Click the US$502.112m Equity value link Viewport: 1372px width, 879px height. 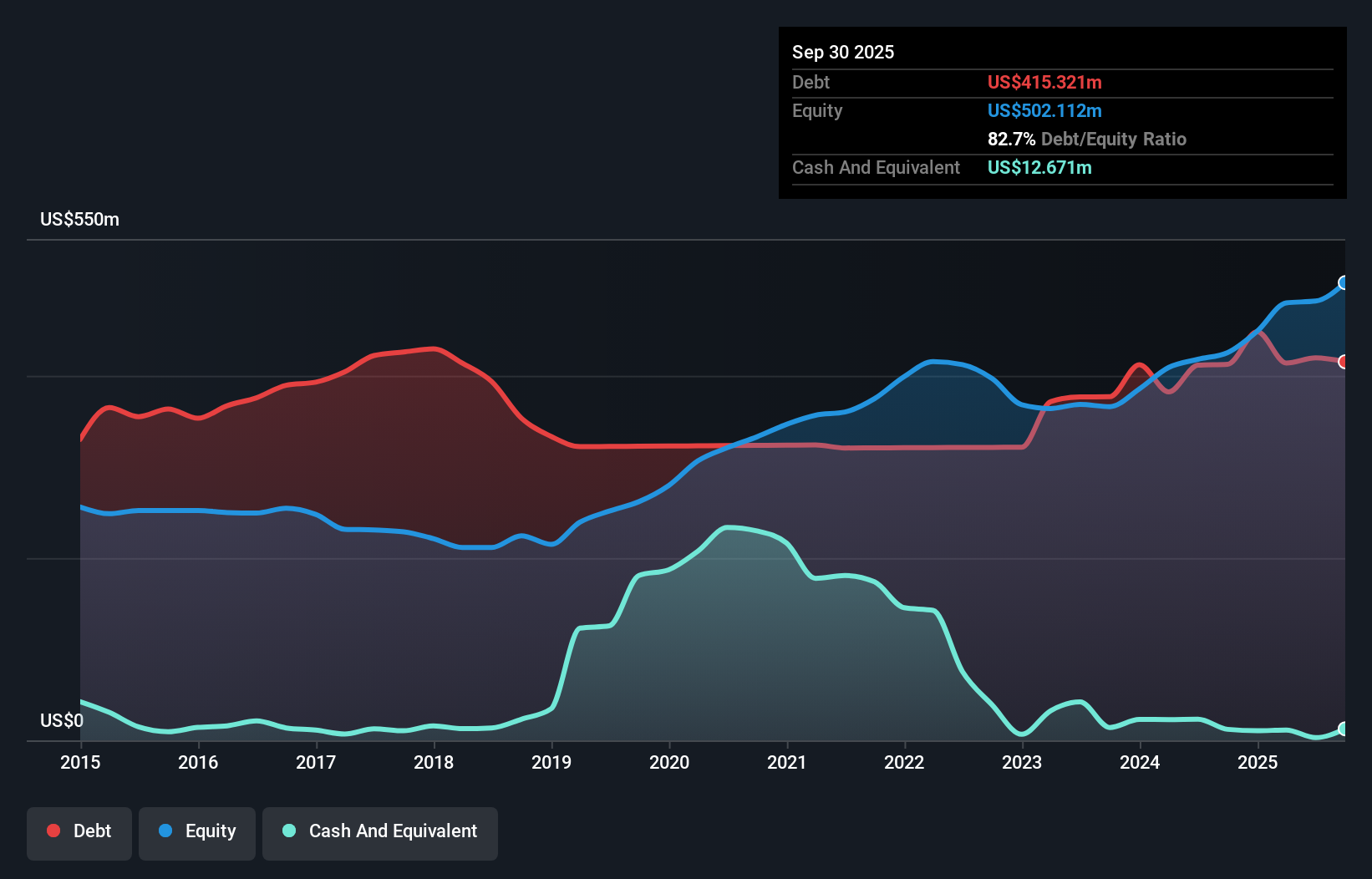(1044, 110)
